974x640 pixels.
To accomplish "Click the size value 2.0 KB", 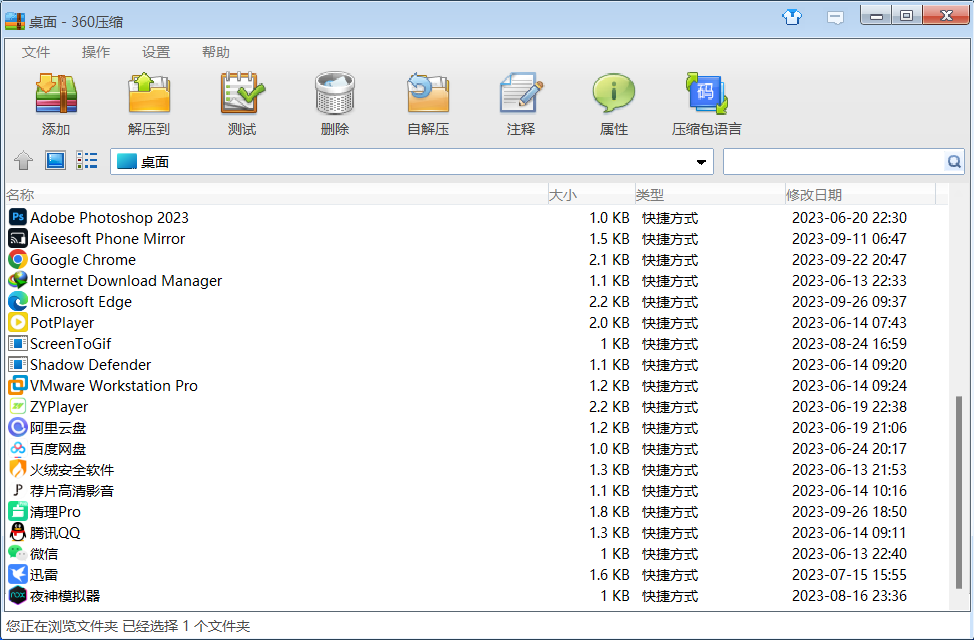I will pos(609,323).
